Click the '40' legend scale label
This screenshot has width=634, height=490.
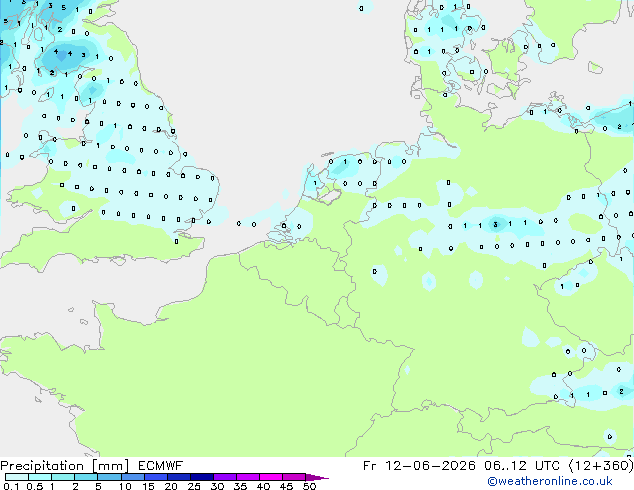[263, 486]
